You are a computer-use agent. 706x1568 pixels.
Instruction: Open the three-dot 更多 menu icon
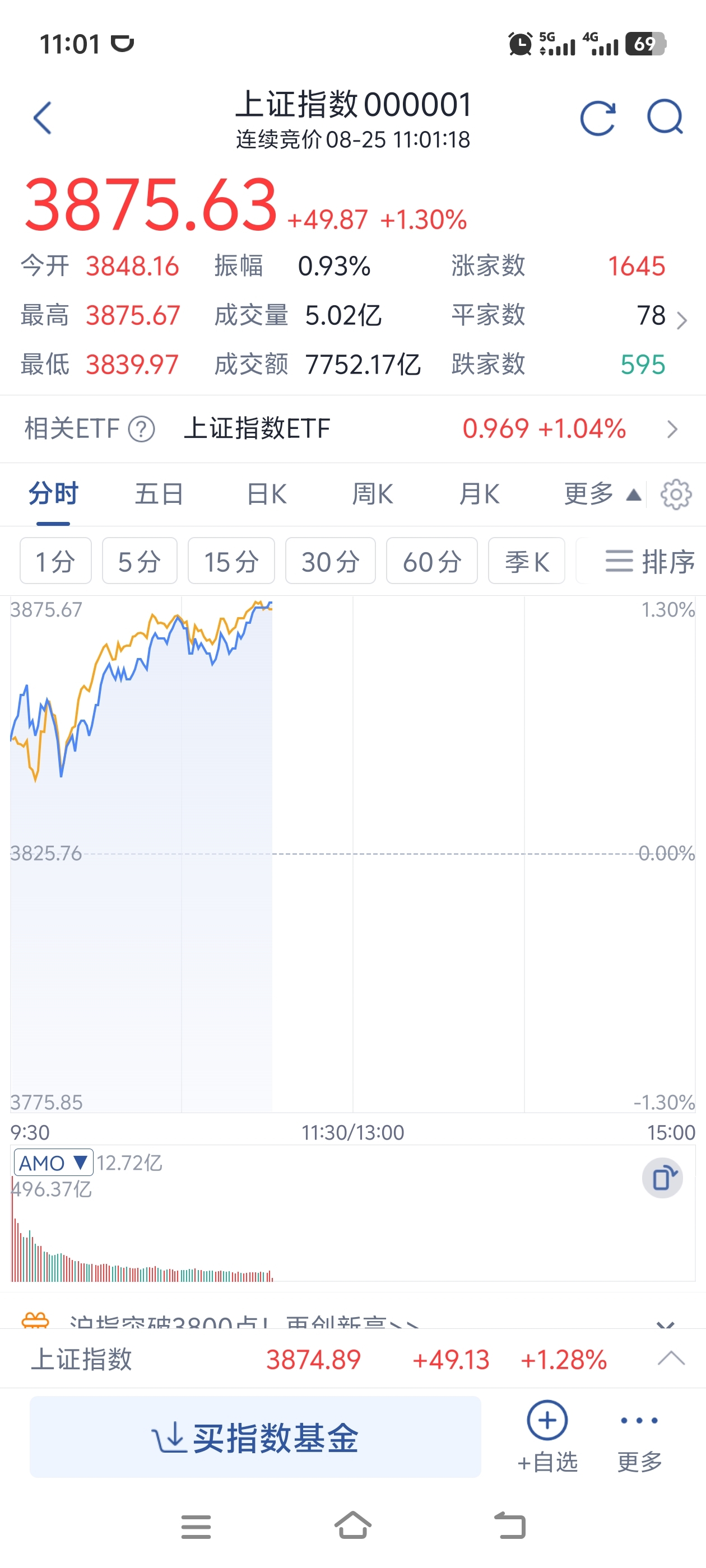click(x=639, y=1421)
